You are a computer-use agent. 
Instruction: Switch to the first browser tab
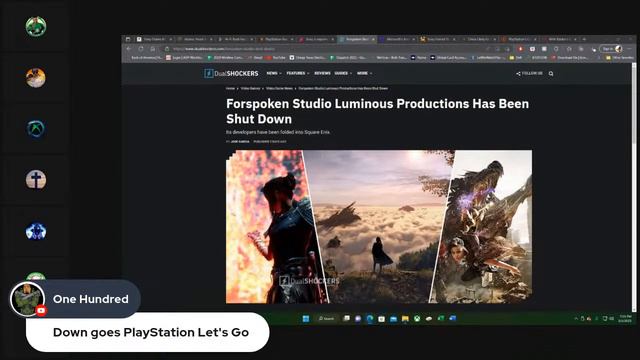pyautogui.click(x=154, y=39)
